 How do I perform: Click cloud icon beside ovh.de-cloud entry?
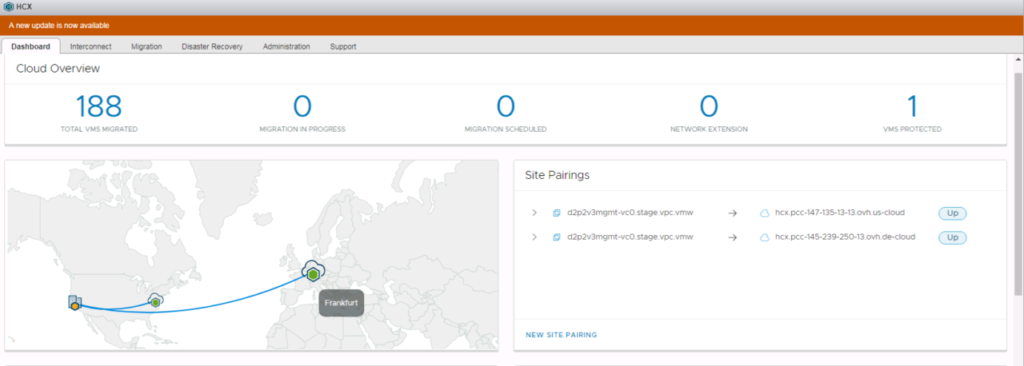tap(764, 237)
